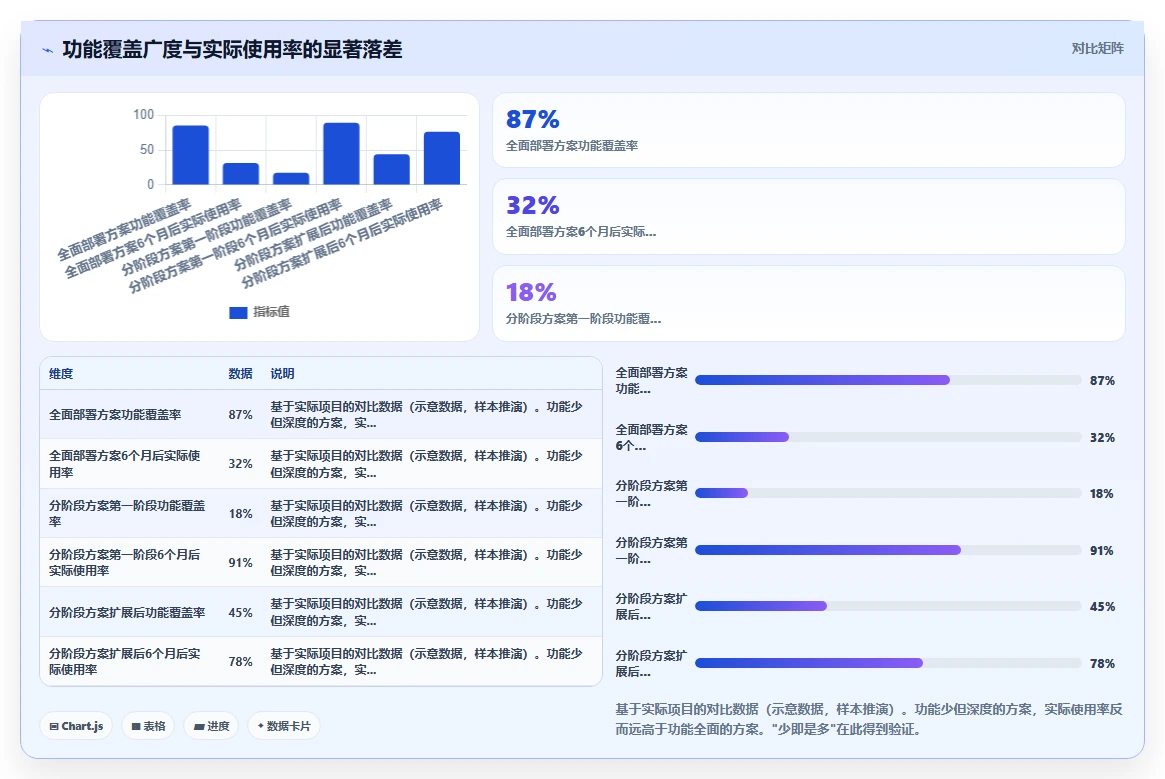This screenshot has width=1165, height=779.
Task: Click the 指标值 legend label
Action: pos(271,312)
